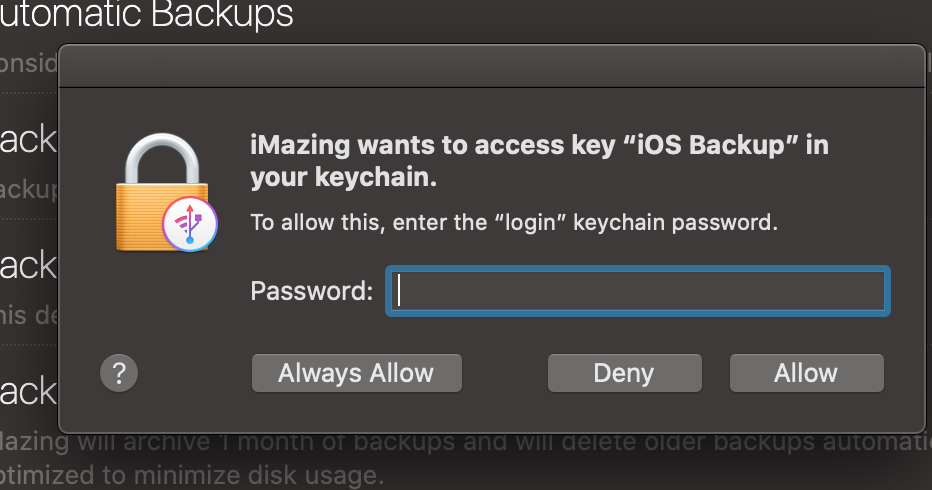
Task: Click the 'Automatic Backups' heading behind the dialog
Action: [146, 14]
